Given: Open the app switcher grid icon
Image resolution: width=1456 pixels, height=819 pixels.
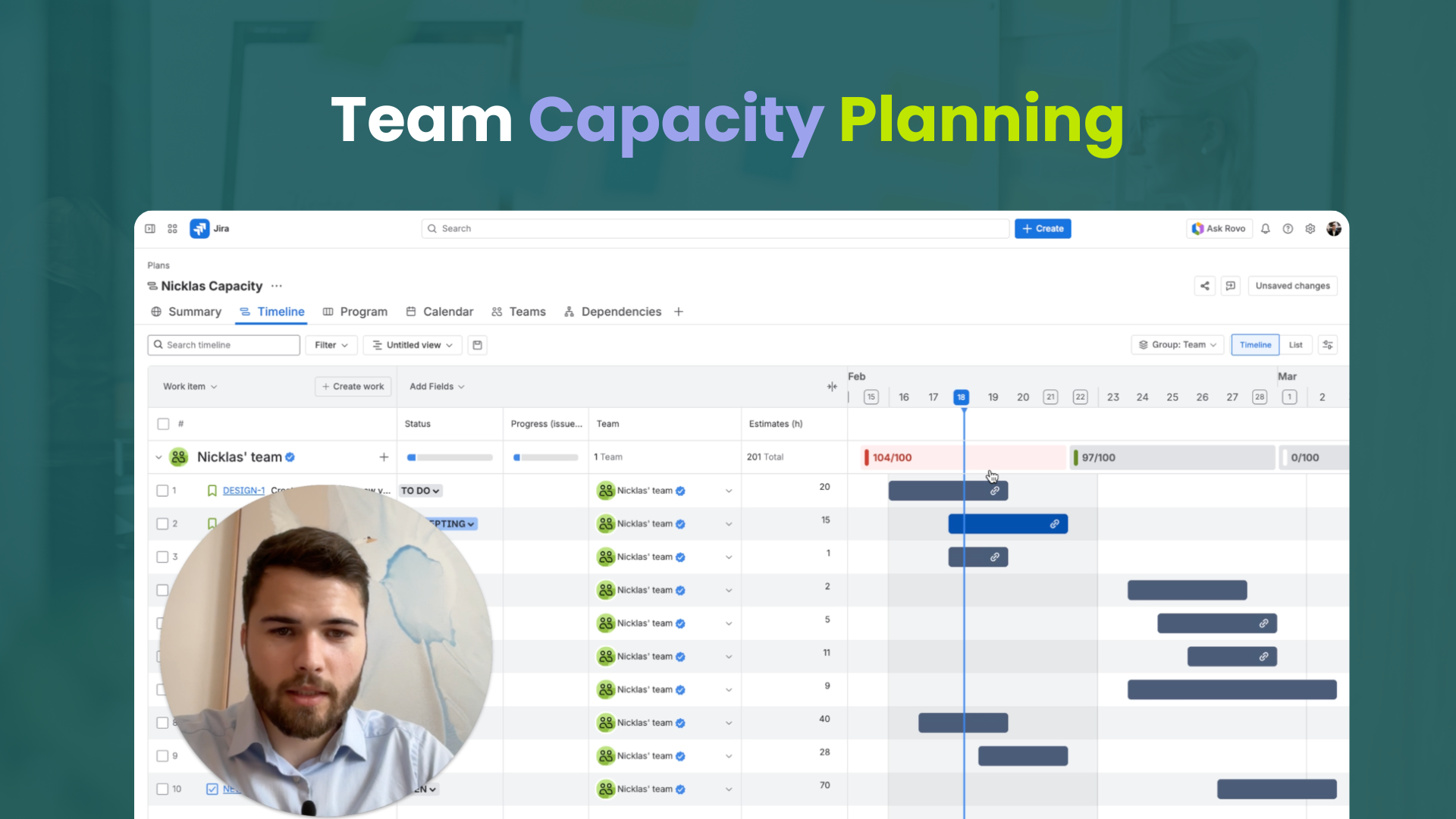Looking at the screenshot, I should point(172,228).
